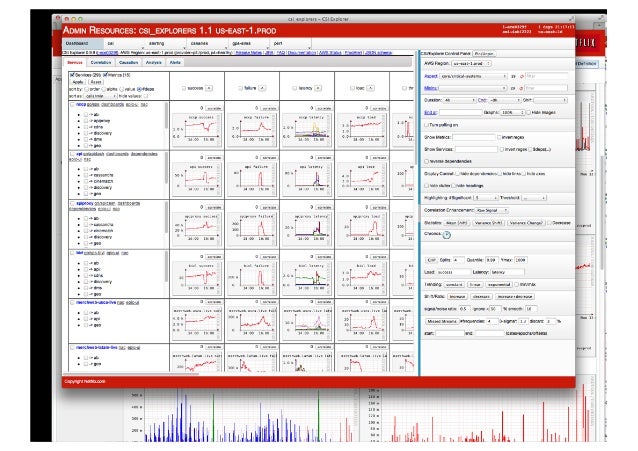Open the FAQ link in header bar
The width and height of the screenshot is (638, 451).
click(281, 53)
